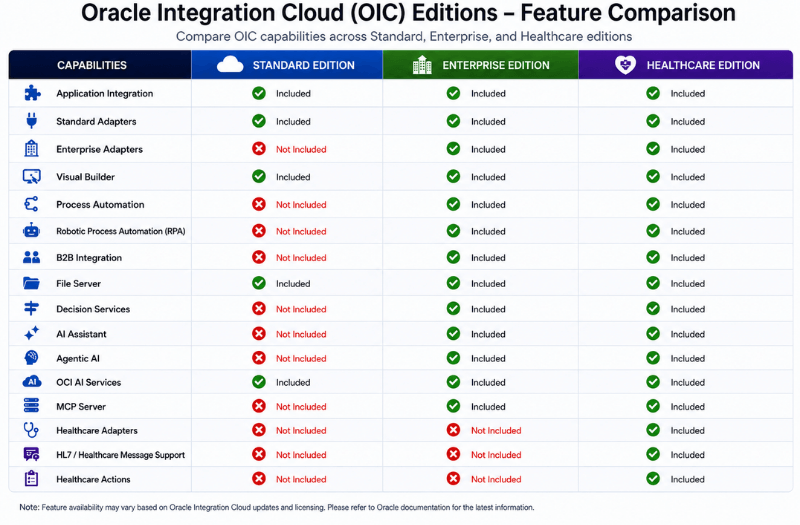This screenshot has width=800, height=525.
Task: Click the Standard red X for Enterprise Adapters
Action: 259,148
